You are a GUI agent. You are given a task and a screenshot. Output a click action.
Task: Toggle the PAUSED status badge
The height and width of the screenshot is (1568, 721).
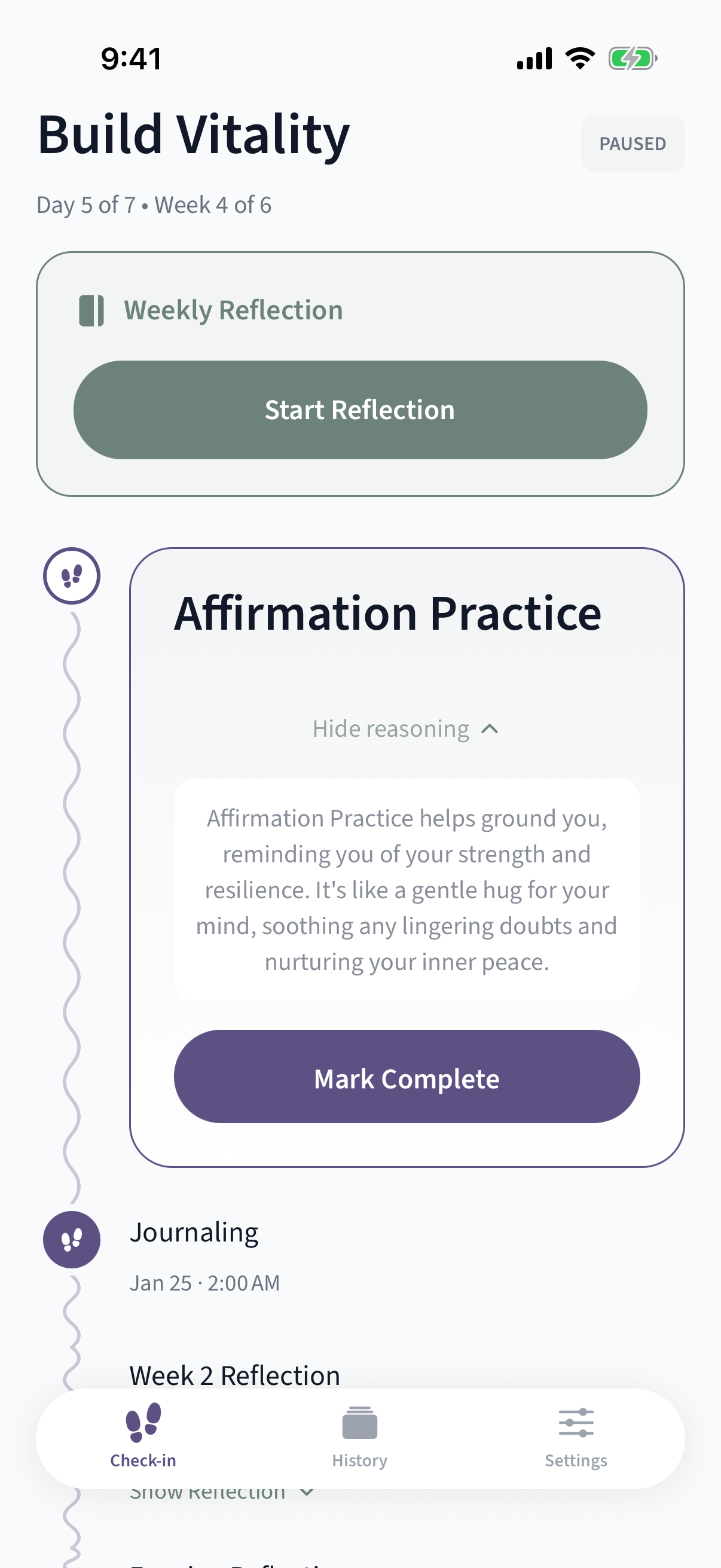(632, 144)
